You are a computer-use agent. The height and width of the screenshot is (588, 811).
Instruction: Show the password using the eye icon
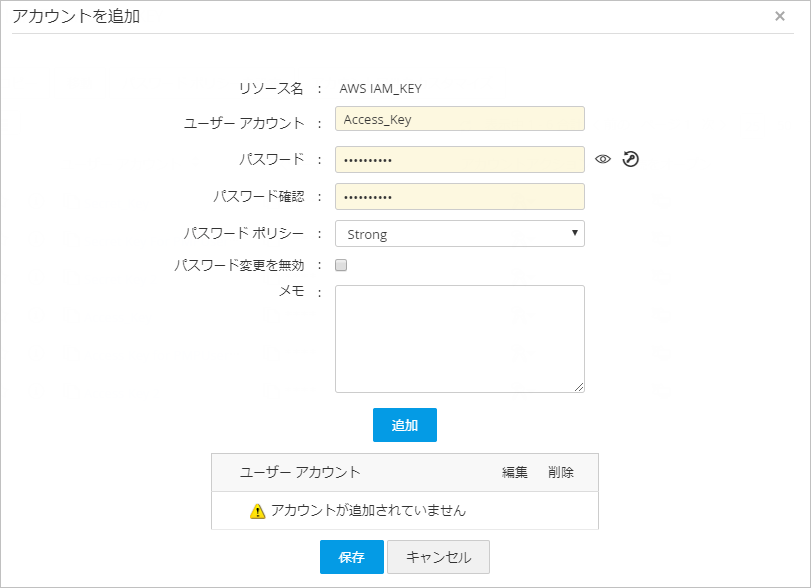pos(602,159)
